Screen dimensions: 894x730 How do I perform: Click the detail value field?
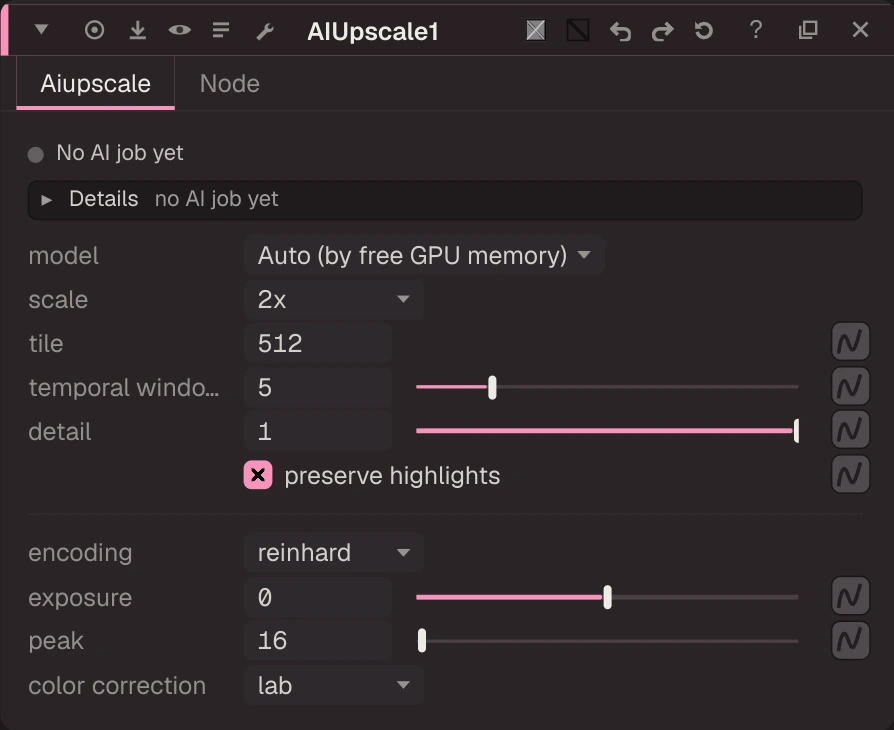click(x=318, y=431)
